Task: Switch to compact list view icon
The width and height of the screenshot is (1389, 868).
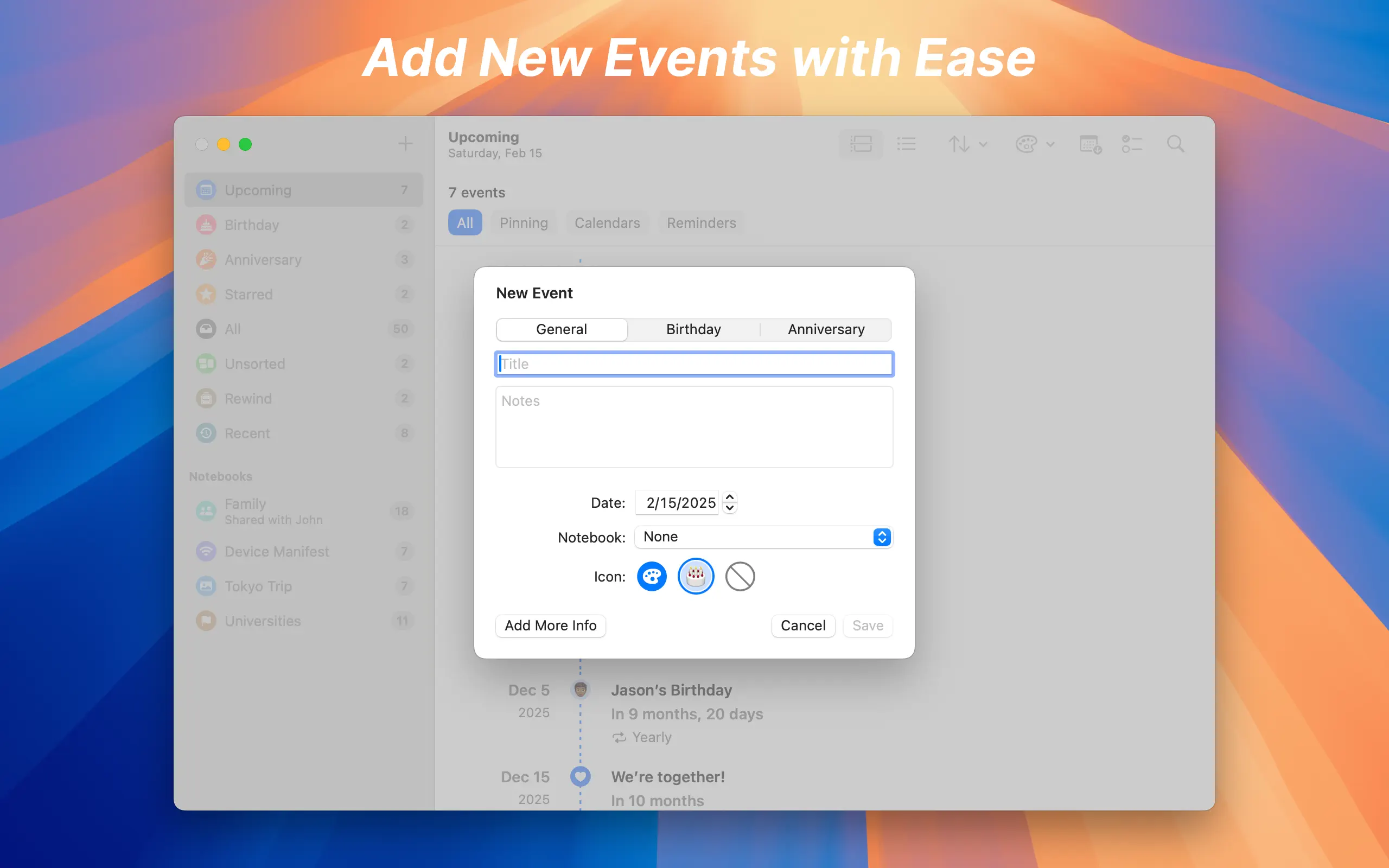Action: (906, 144)
